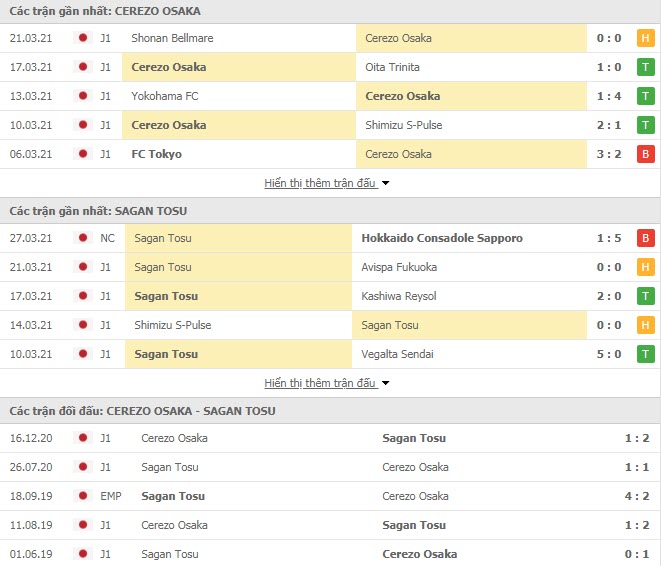Click the NC competition label on 27.03.21 row
The image size is (661, 566).
coord(107,238)
